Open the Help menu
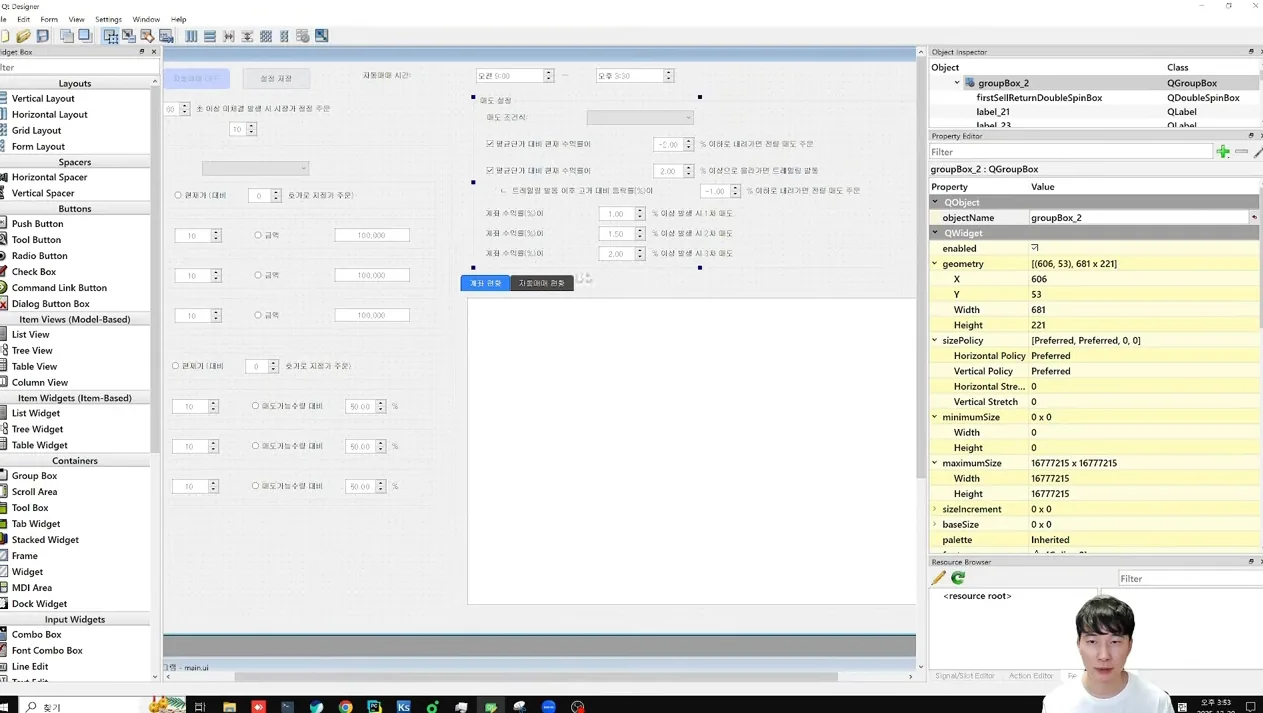Image resolution: width=1263 pixels, height=713 pixels. tap(179, 19)
